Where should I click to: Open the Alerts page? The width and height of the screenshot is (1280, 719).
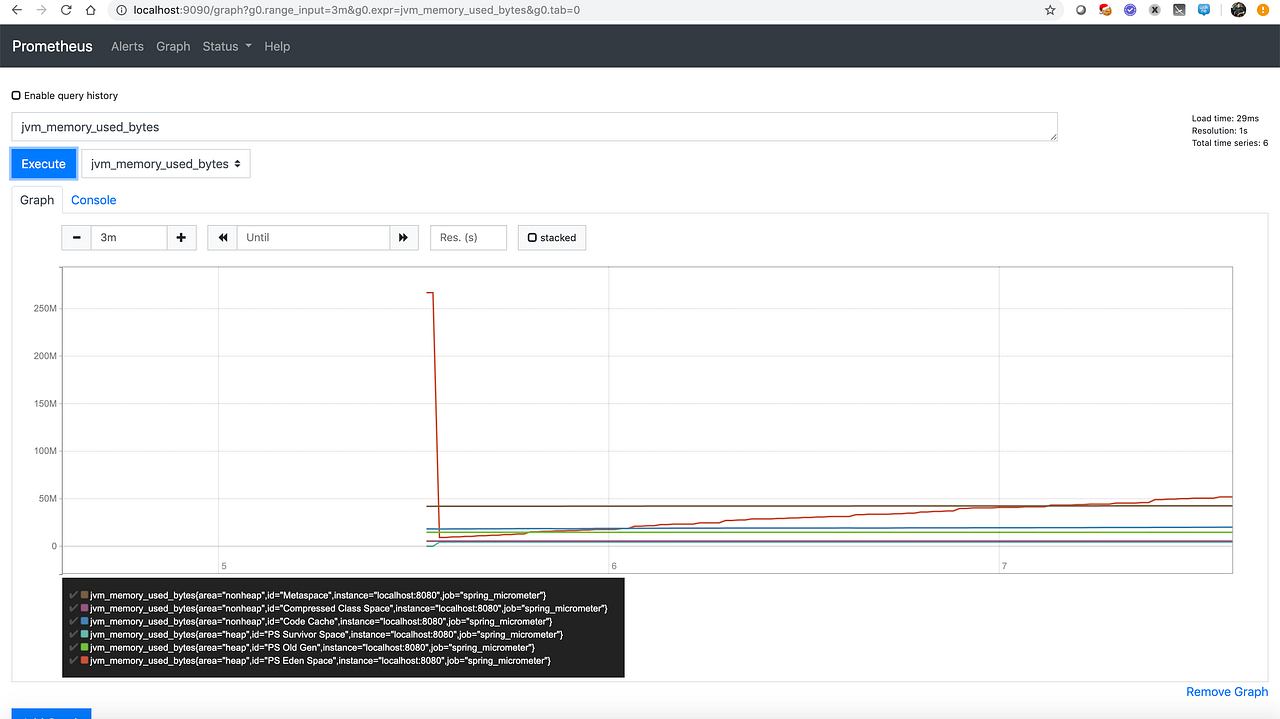click(127, 46)
